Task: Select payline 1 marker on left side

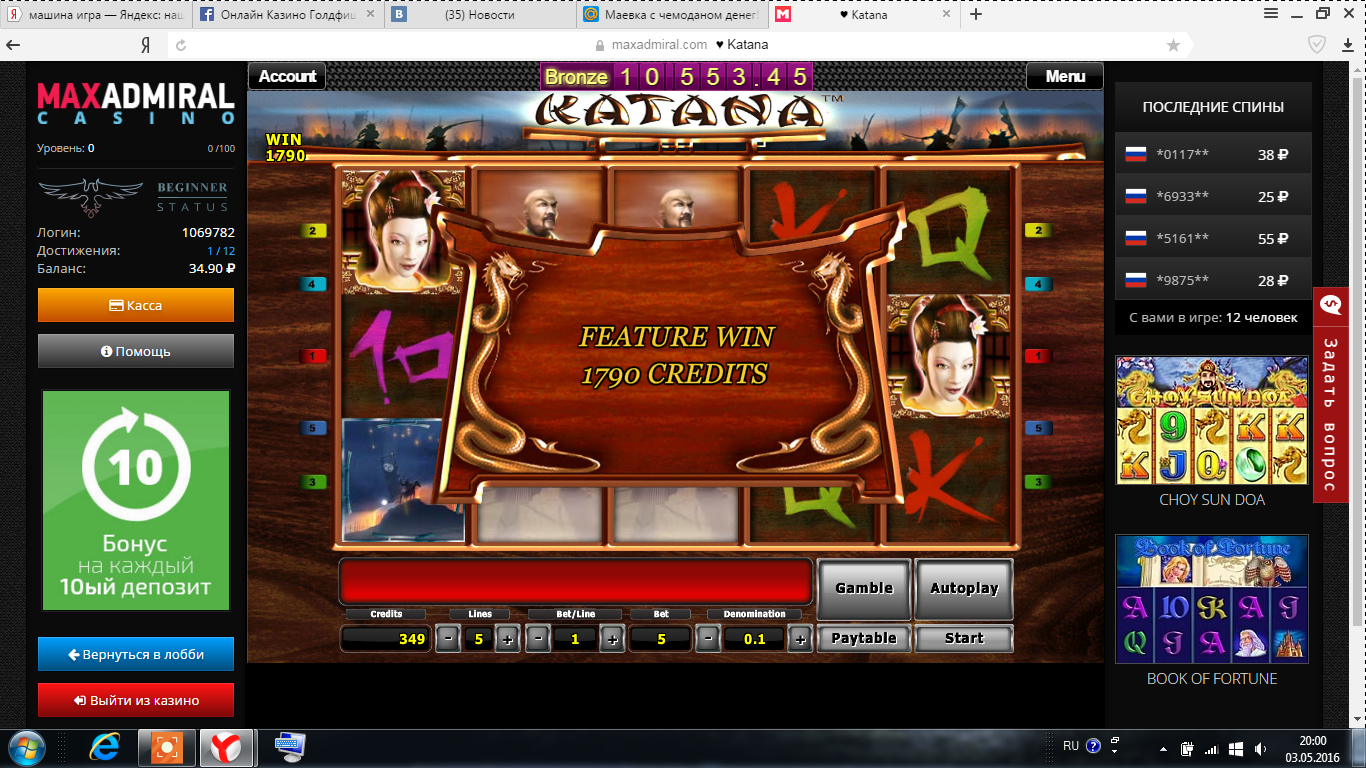Action: point(312,356)
